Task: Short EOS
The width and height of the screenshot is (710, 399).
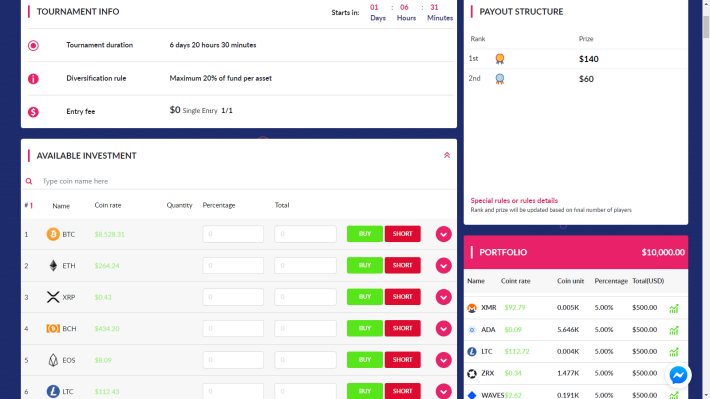Action: (402, 360)
